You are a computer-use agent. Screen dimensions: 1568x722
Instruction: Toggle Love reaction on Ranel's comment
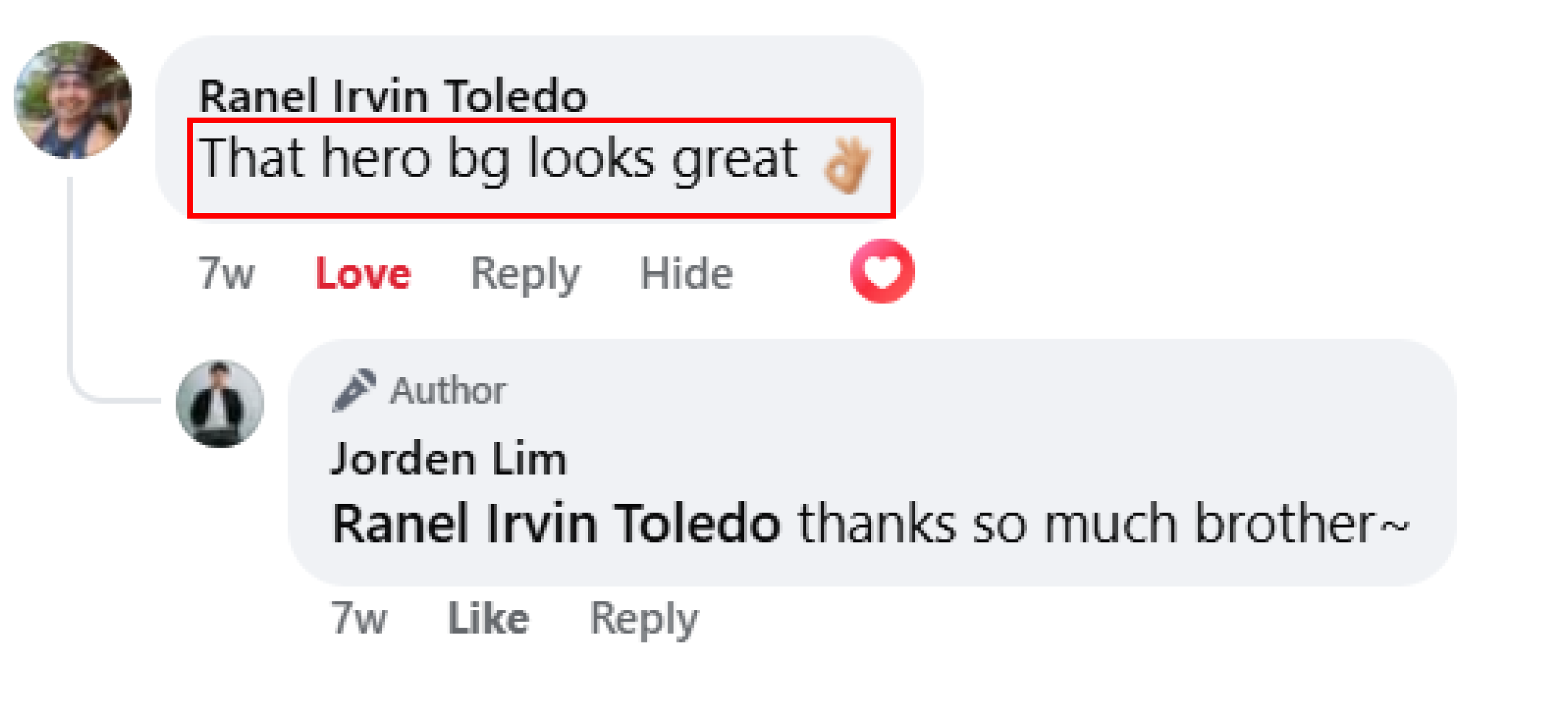(x=362, y=273)
